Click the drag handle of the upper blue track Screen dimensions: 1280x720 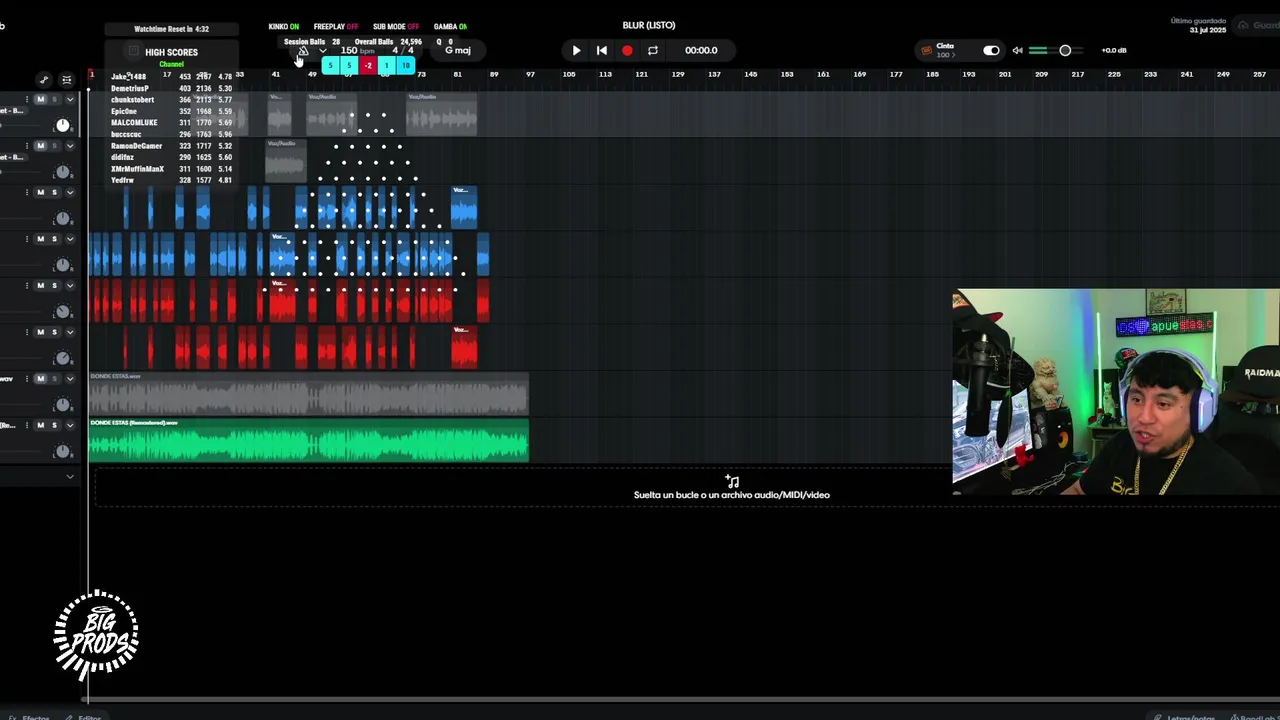[27, 192]
